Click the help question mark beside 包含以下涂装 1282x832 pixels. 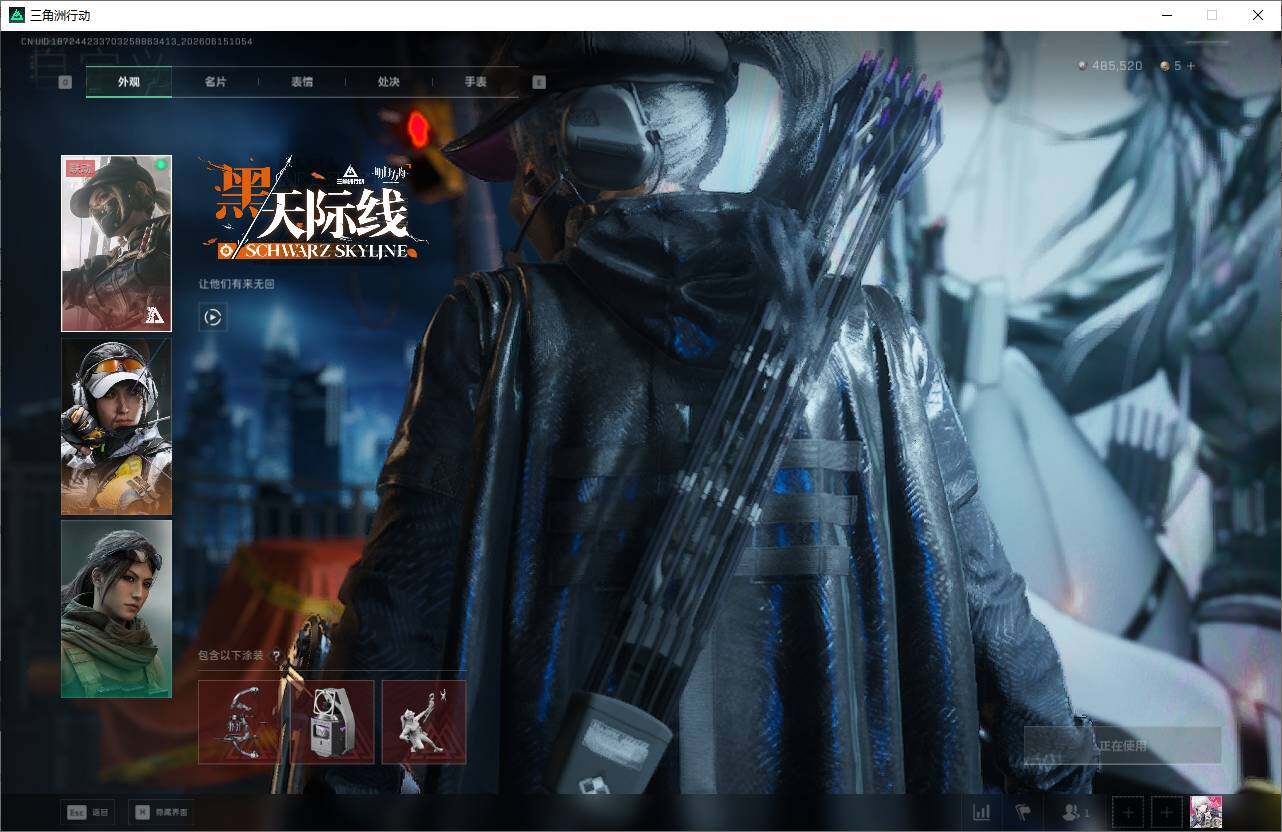click(x=276, y=656)
